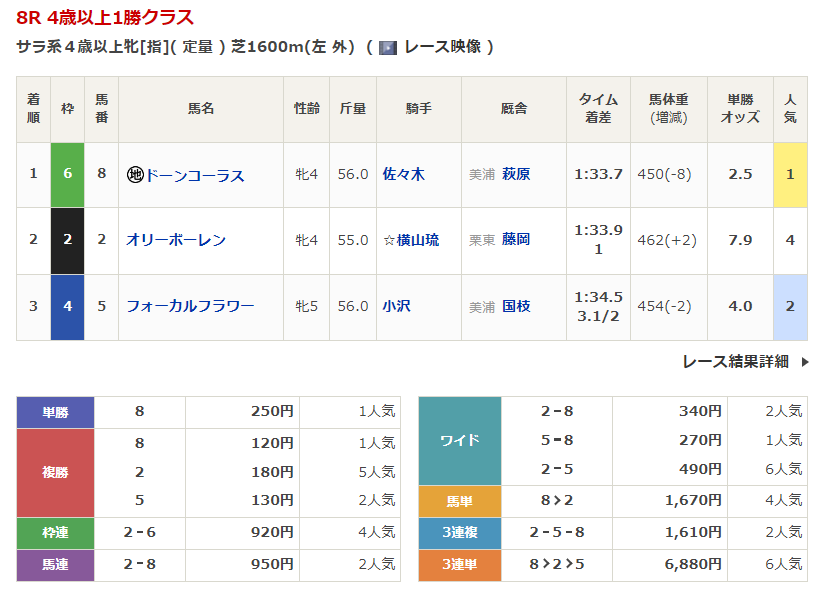Open horse オリーボーレン page
824x592 pixels.
pyautogui.click(x=176, y=240)
